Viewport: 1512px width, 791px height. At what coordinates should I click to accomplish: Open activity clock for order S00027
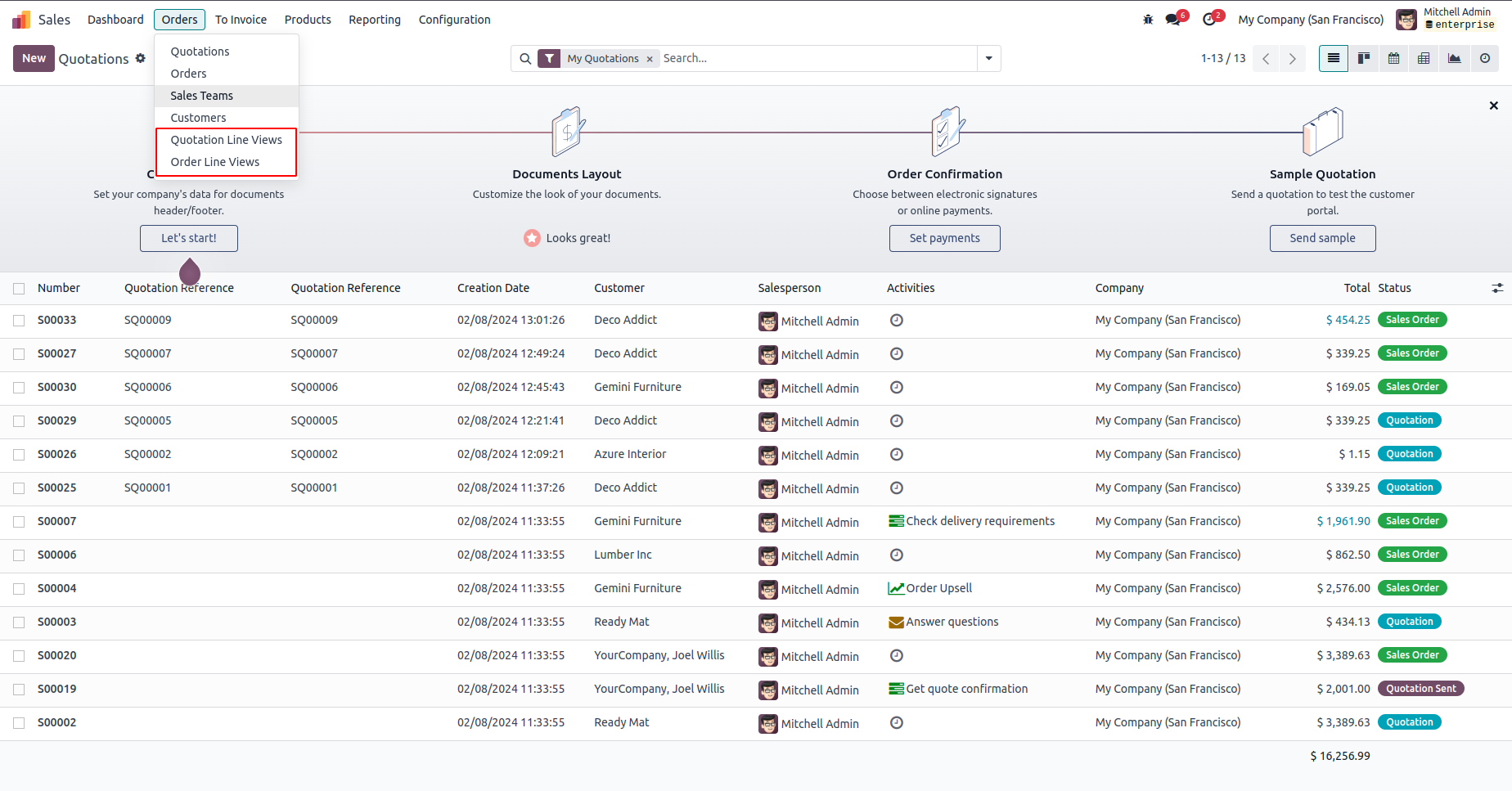tap(897, 353)
